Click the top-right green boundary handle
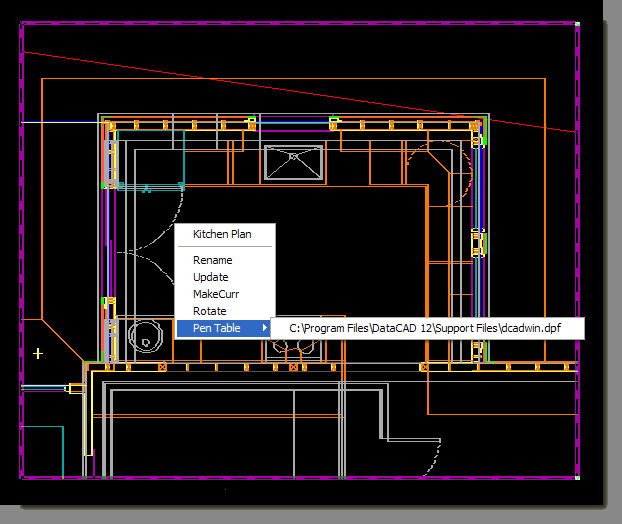Viewport: 622px width, 524px height. 577,24
